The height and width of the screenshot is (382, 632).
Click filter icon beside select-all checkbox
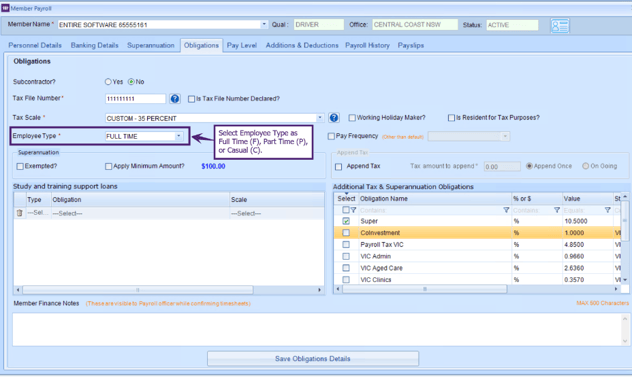tap(353, 210)
